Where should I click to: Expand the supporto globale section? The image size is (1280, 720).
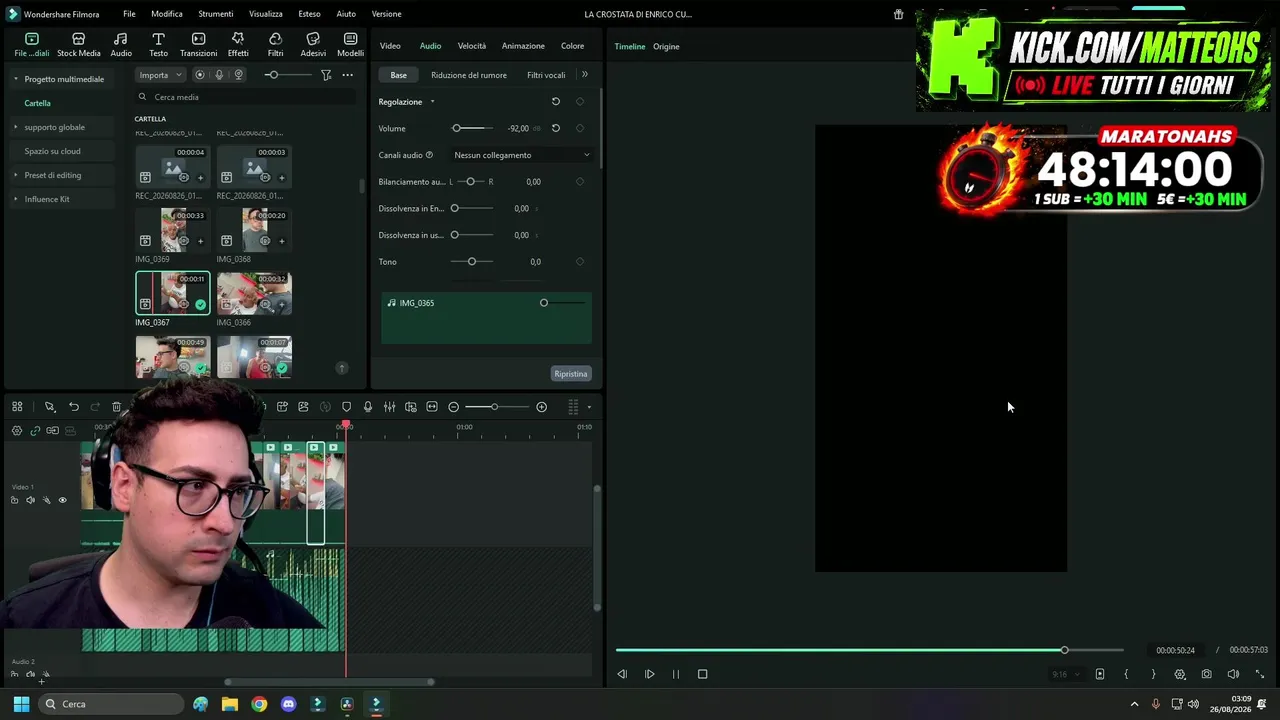15,127
